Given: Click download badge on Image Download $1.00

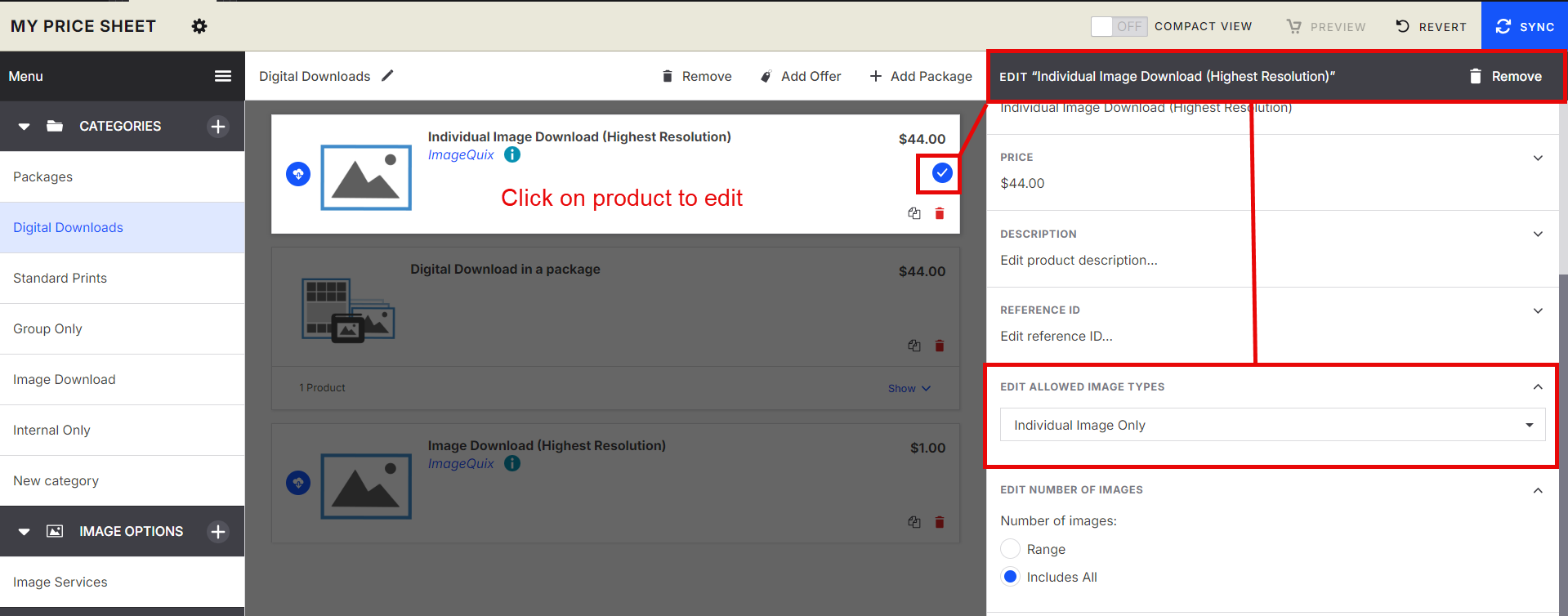Looking at the screenshot, I should (298, 483).
